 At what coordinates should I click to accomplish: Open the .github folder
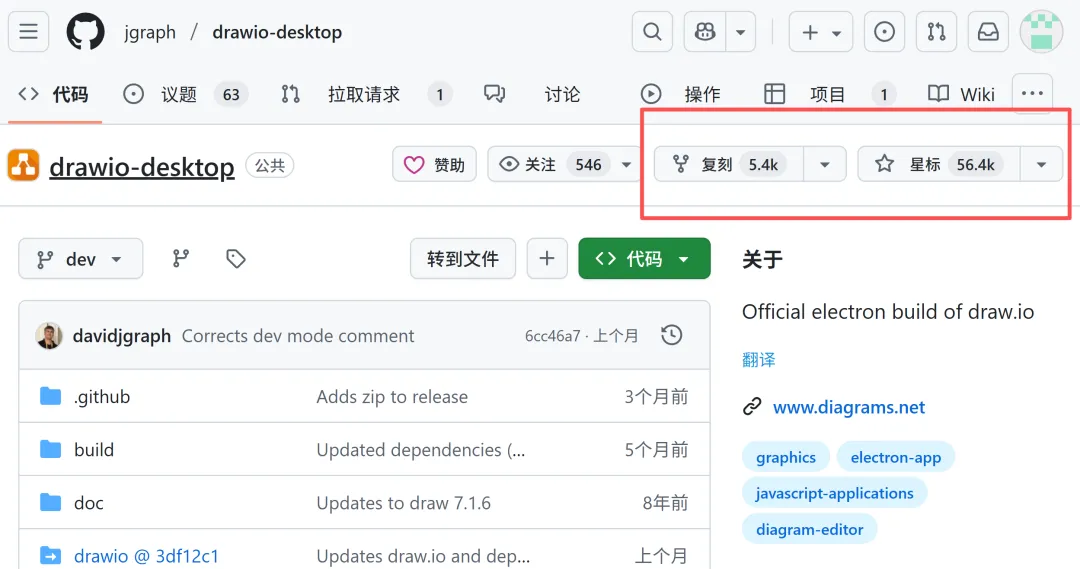102,397
